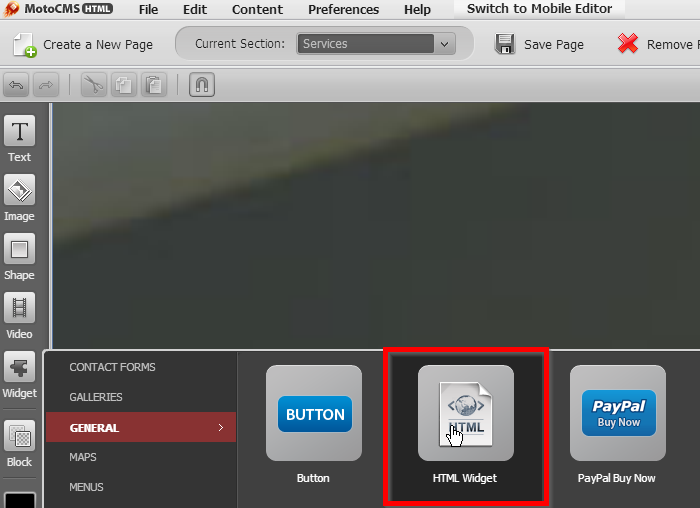
Task: Toggle the magnet snapping button
Action: [202, 84]
